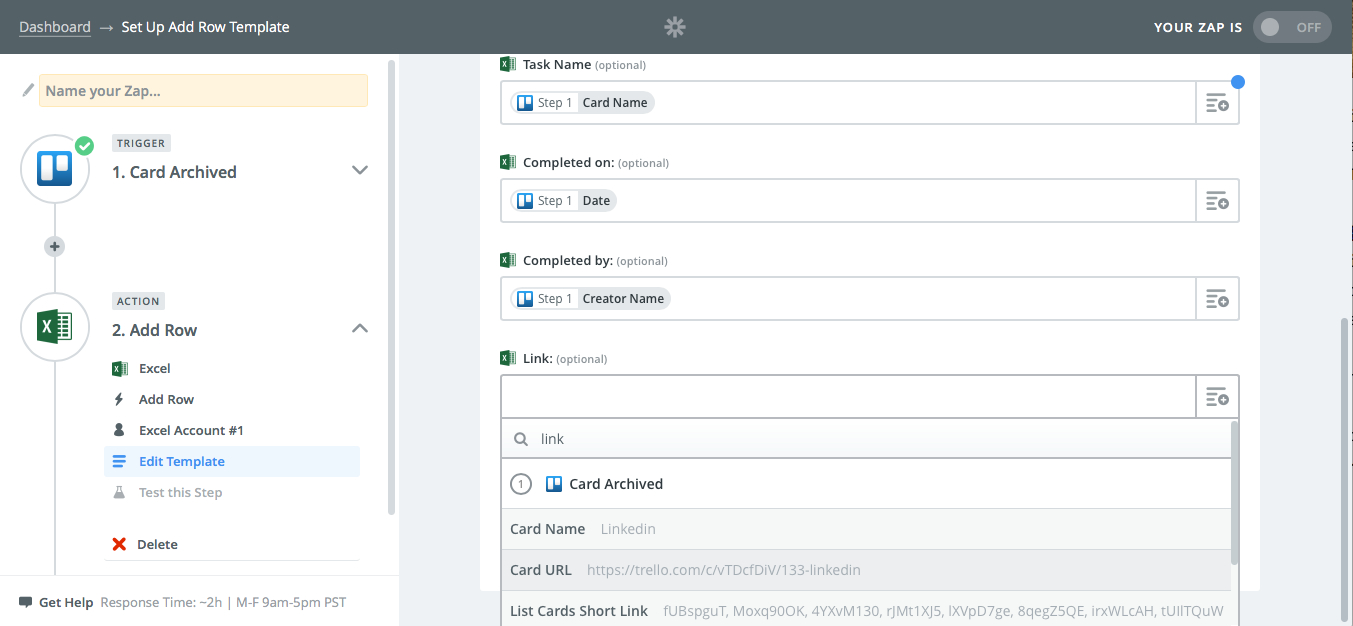Toggle the Zap ON/OFF switch
This screenshot has height=626, width=1353.
click(x=1291, y=27)
